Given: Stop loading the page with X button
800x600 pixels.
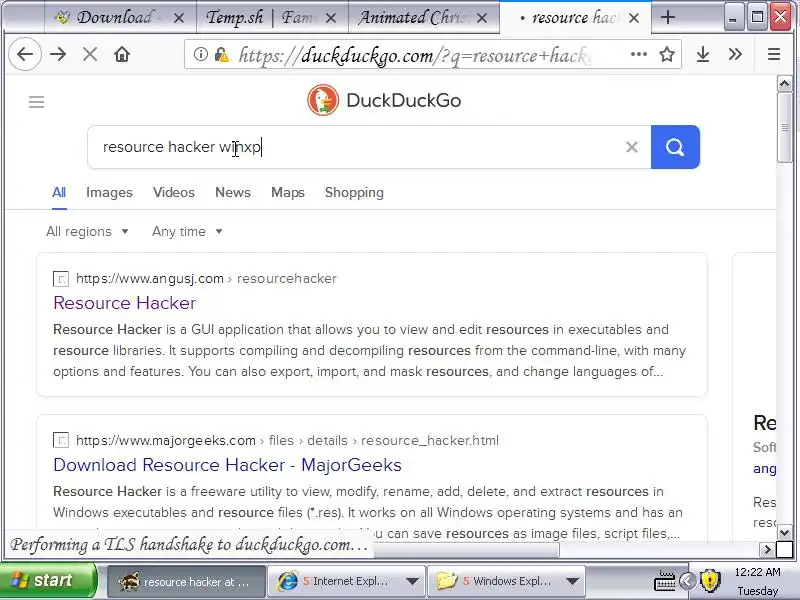Looking at the screenshot, I should [90, 54].
